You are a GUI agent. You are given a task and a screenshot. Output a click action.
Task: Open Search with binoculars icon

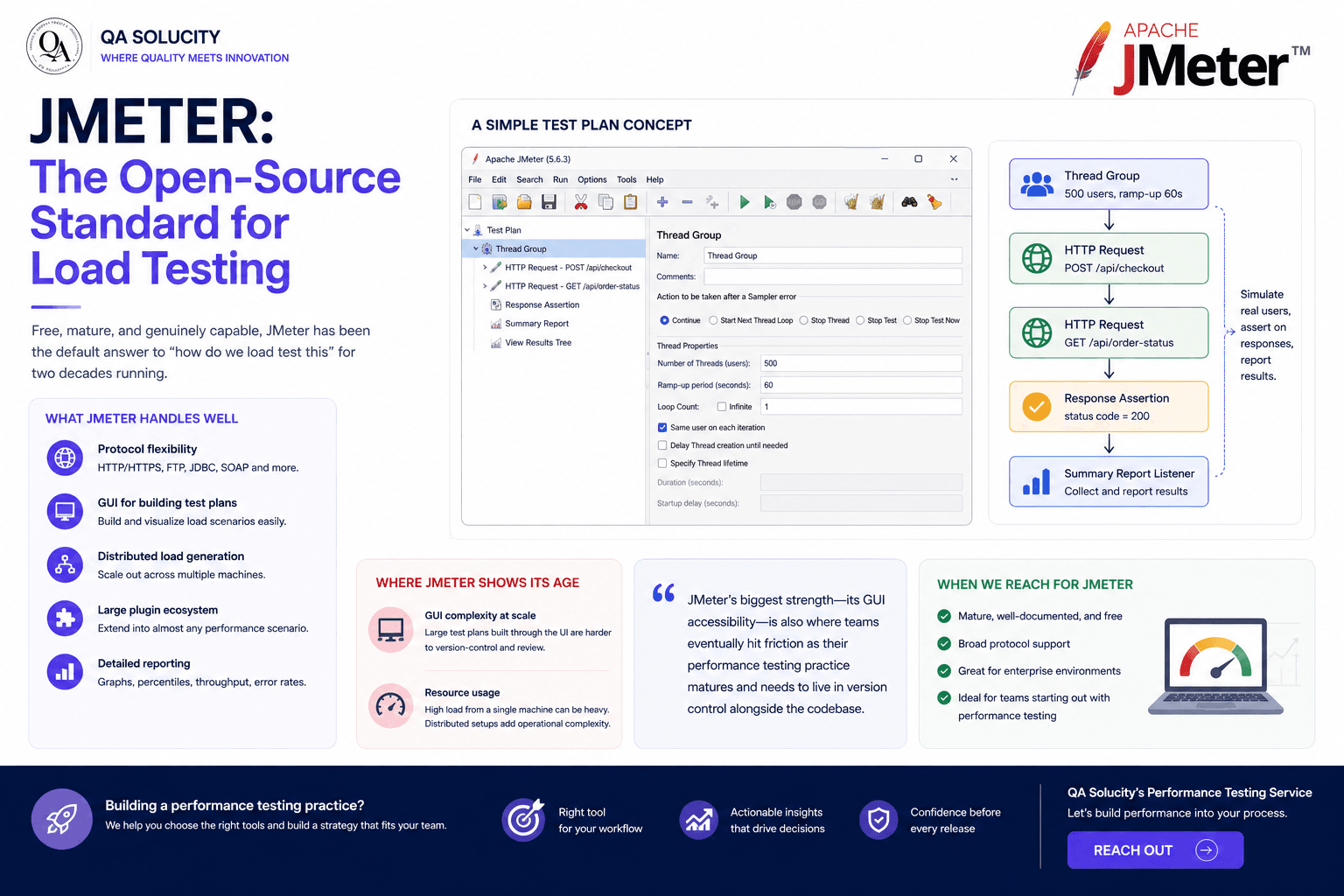click(909, 202)
